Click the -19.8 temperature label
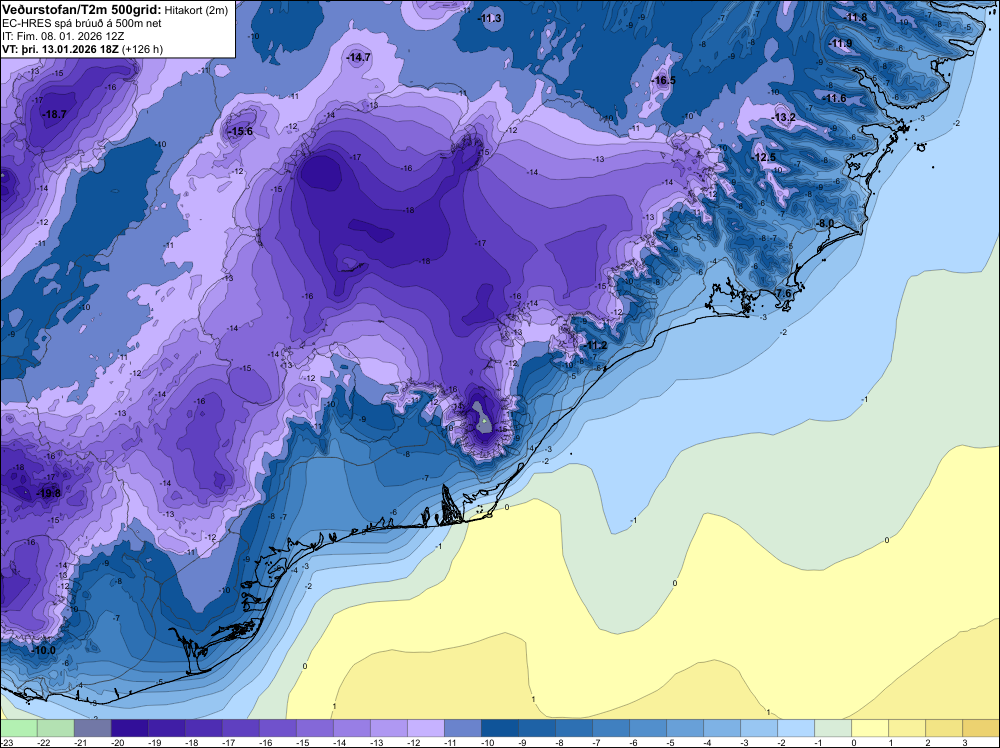The width and height of the screenshot is (1000, 748). point(49,493)
